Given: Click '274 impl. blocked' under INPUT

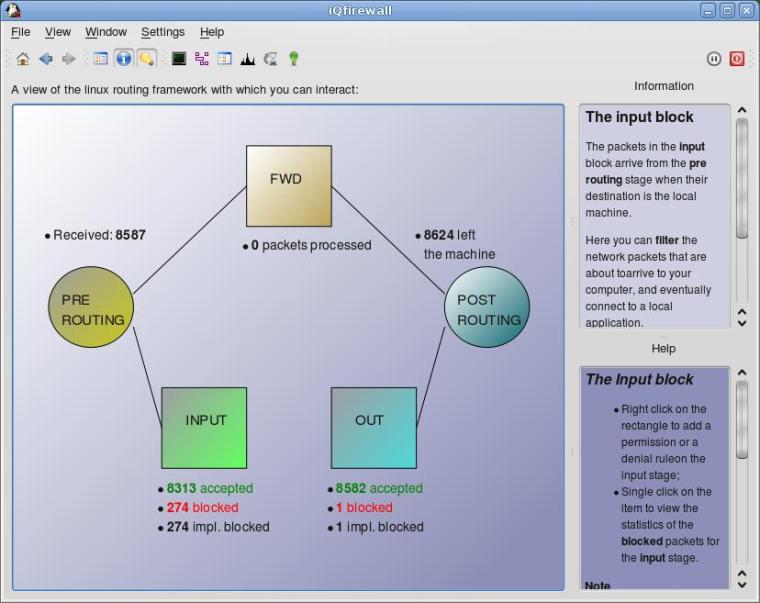Looking at the screenshot, I should 218,527.
